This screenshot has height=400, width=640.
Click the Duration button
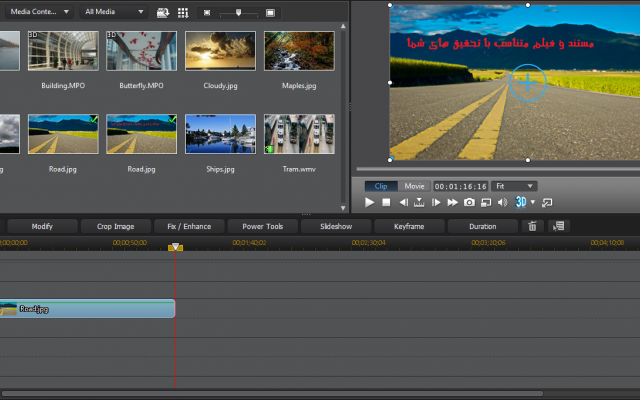(x=482, y=226)
